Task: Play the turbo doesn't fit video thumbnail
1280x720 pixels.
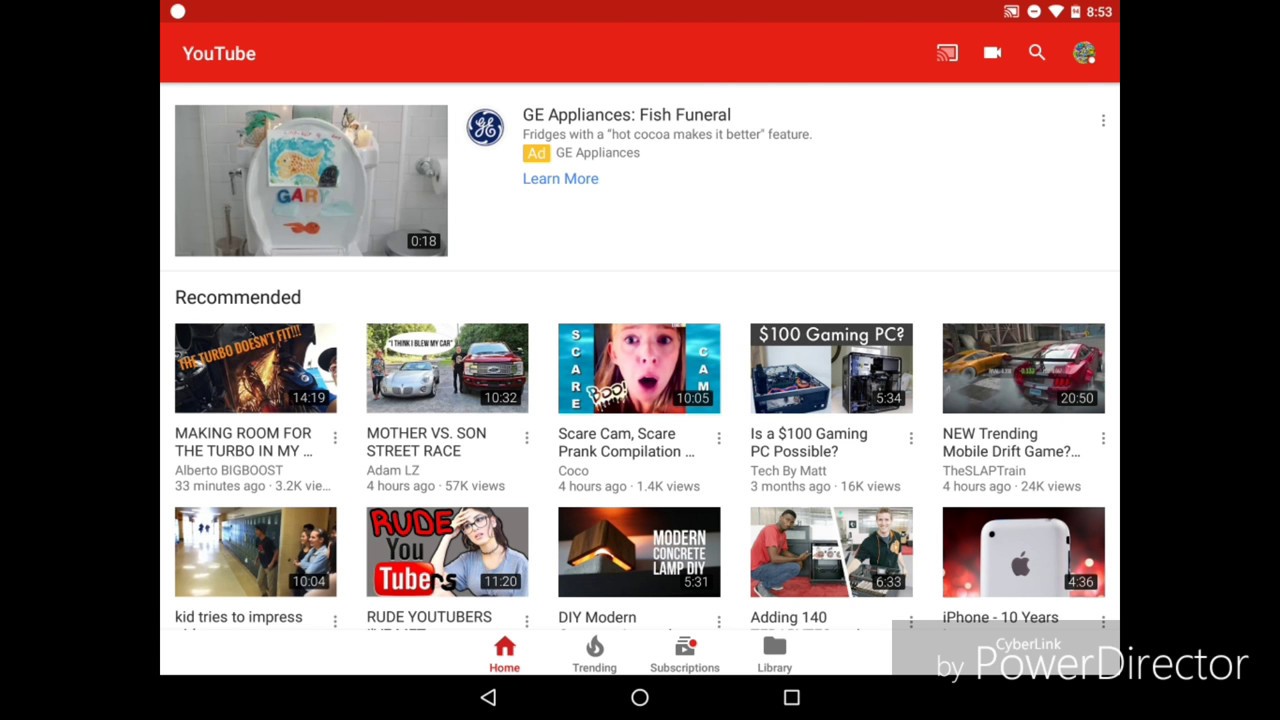Action: pyautogui.click(x=256, y=368)
